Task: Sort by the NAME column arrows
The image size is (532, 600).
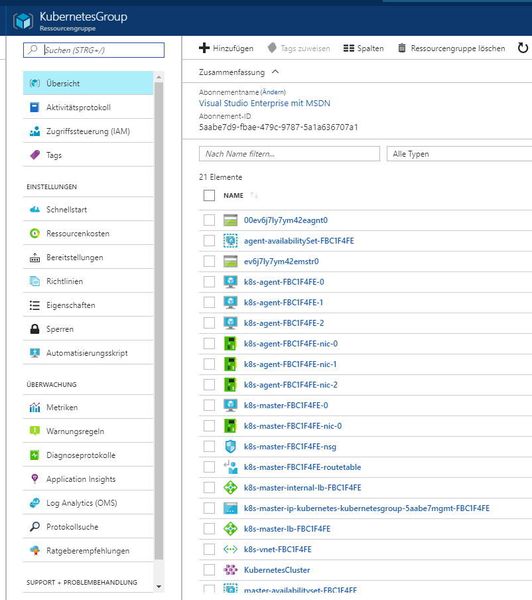Action: click(254, 195)
